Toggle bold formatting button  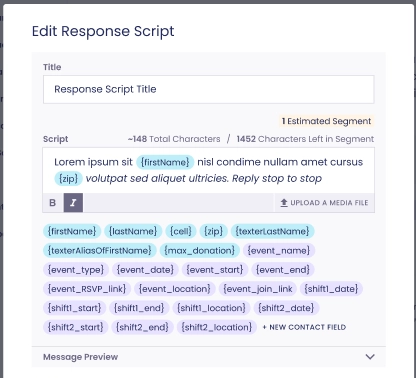[53, 203]
